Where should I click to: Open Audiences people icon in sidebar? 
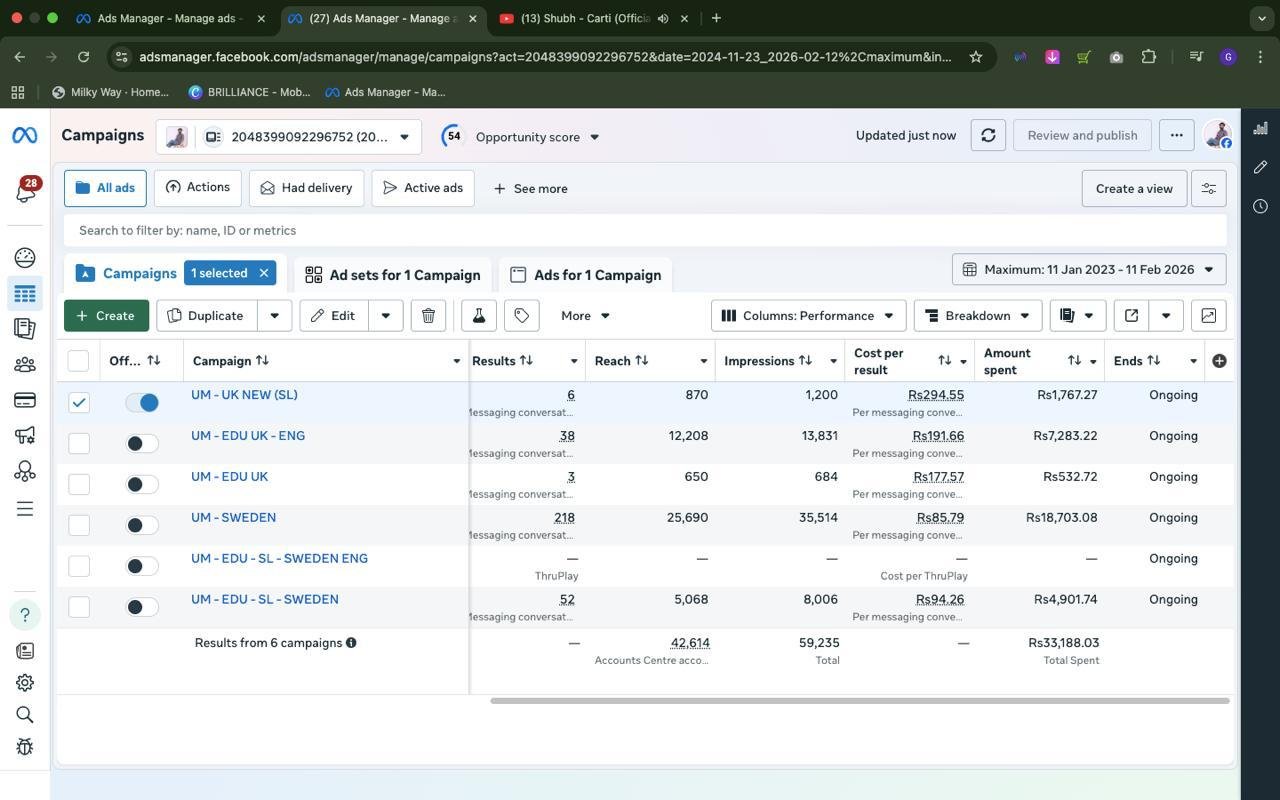(x=25, y=365)
